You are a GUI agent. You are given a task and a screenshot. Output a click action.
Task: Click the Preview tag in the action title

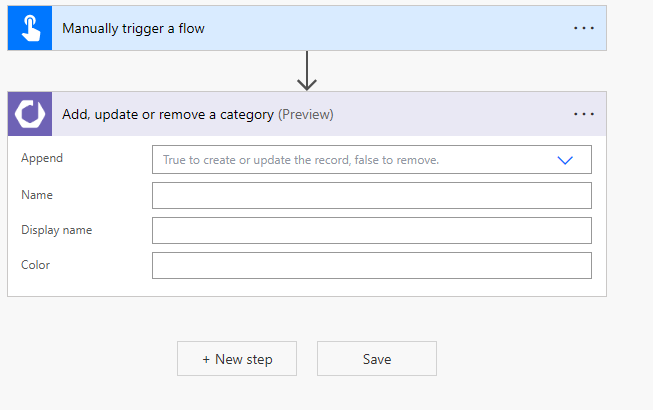tap(306, 115)
